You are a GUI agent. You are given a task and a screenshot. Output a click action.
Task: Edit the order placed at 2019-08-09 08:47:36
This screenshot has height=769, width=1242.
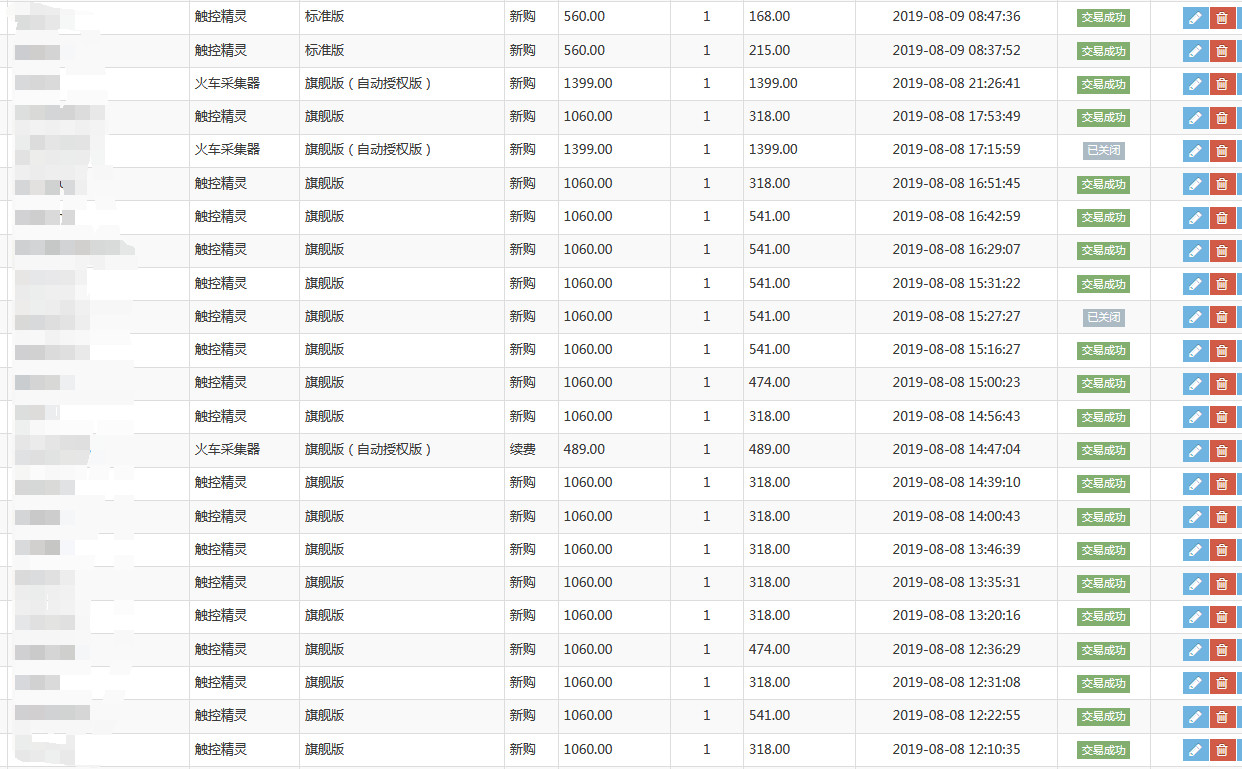pos(1195,18)
